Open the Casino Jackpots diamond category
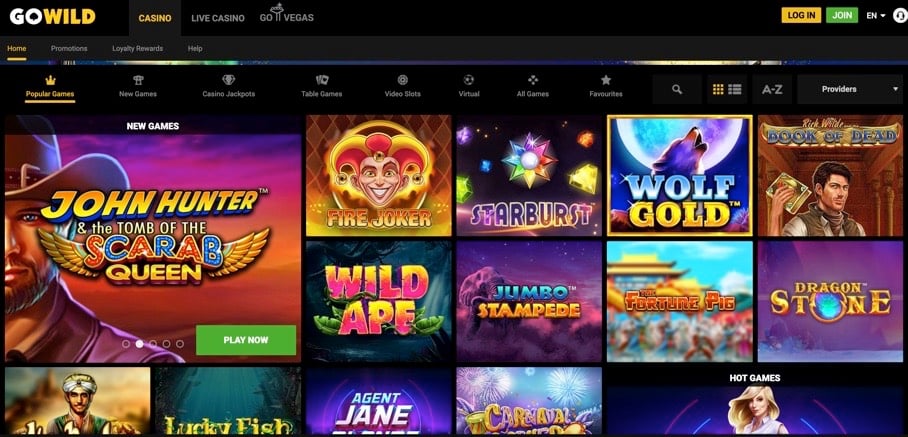The width and height of the screenshot is (908, 437). coord(229,86)
